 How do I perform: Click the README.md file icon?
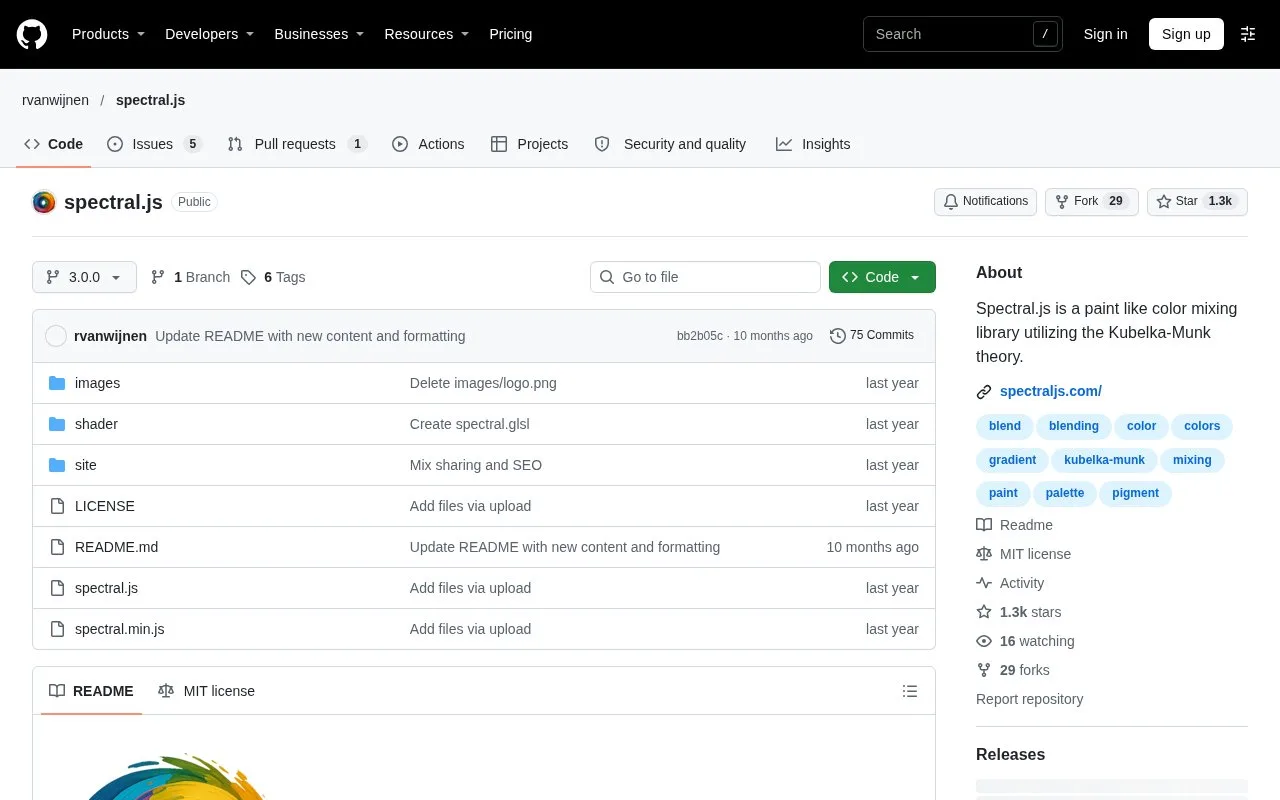tap(57, 547)
